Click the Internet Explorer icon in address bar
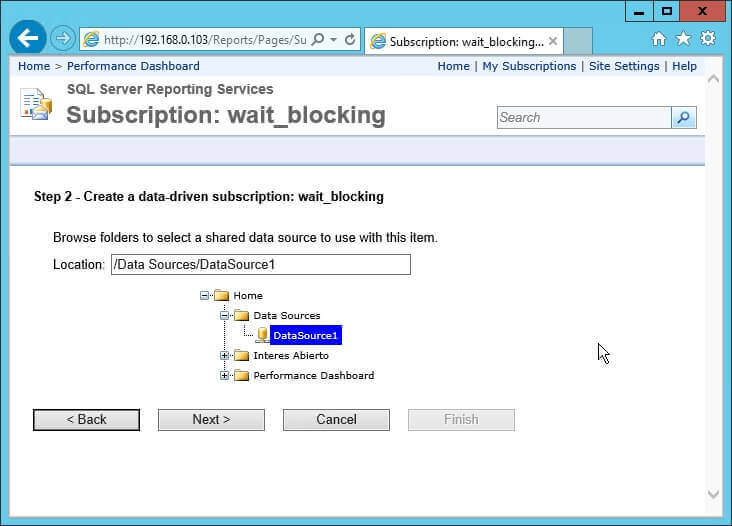Screen dimensions: 732x526 [91, 40]
